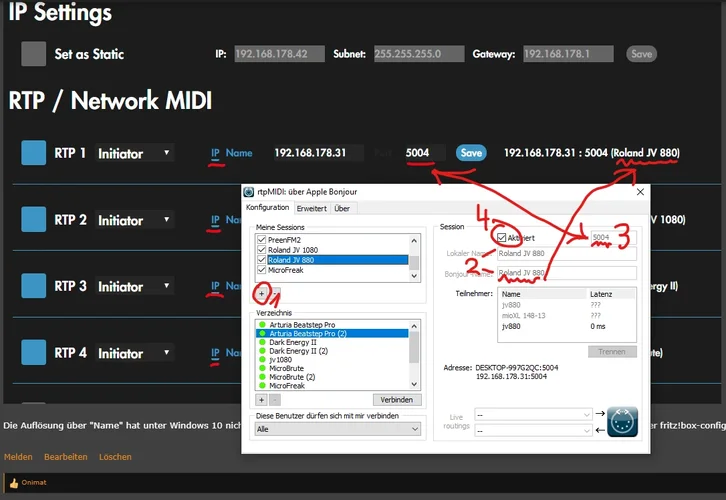Viewport: 726px width, 500px height.
Task: Click the grey Save button in IP Settings
Action: [x=641, y=54]
